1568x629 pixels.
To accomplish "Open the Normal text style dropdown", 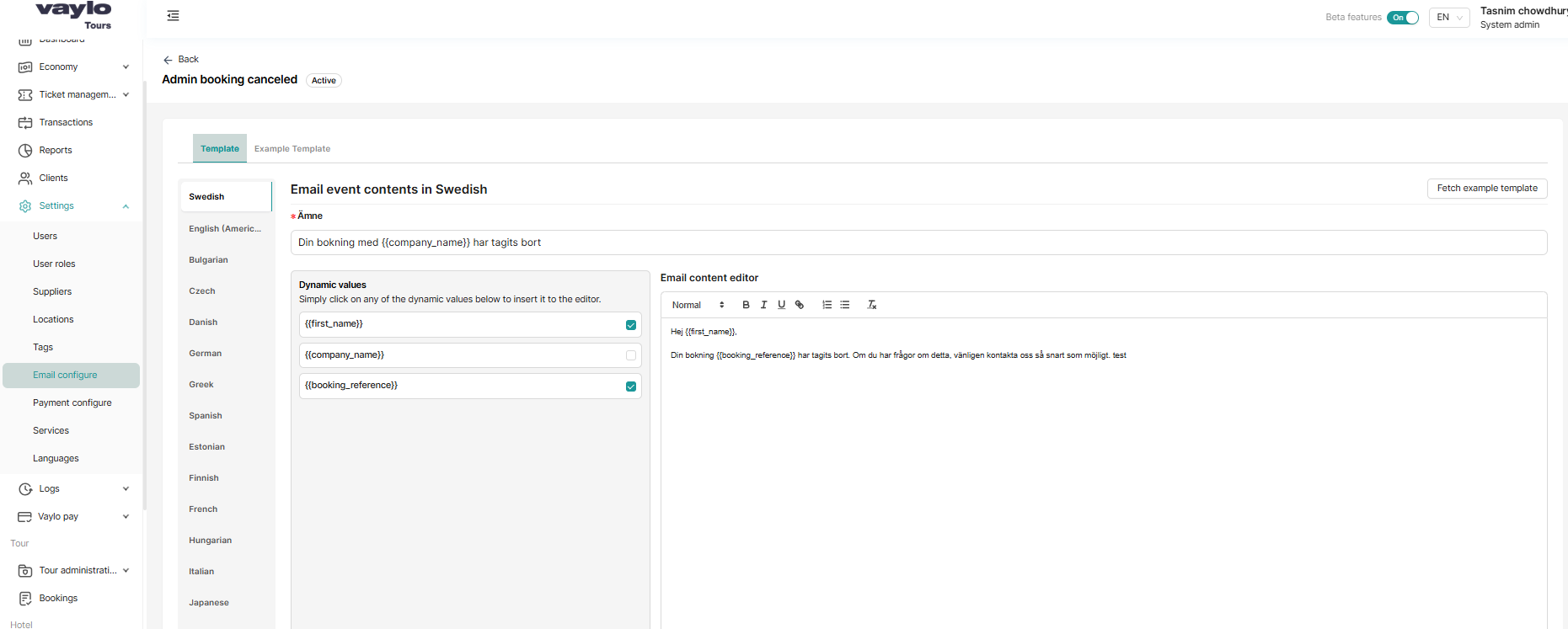I will (x=698, y=305).
